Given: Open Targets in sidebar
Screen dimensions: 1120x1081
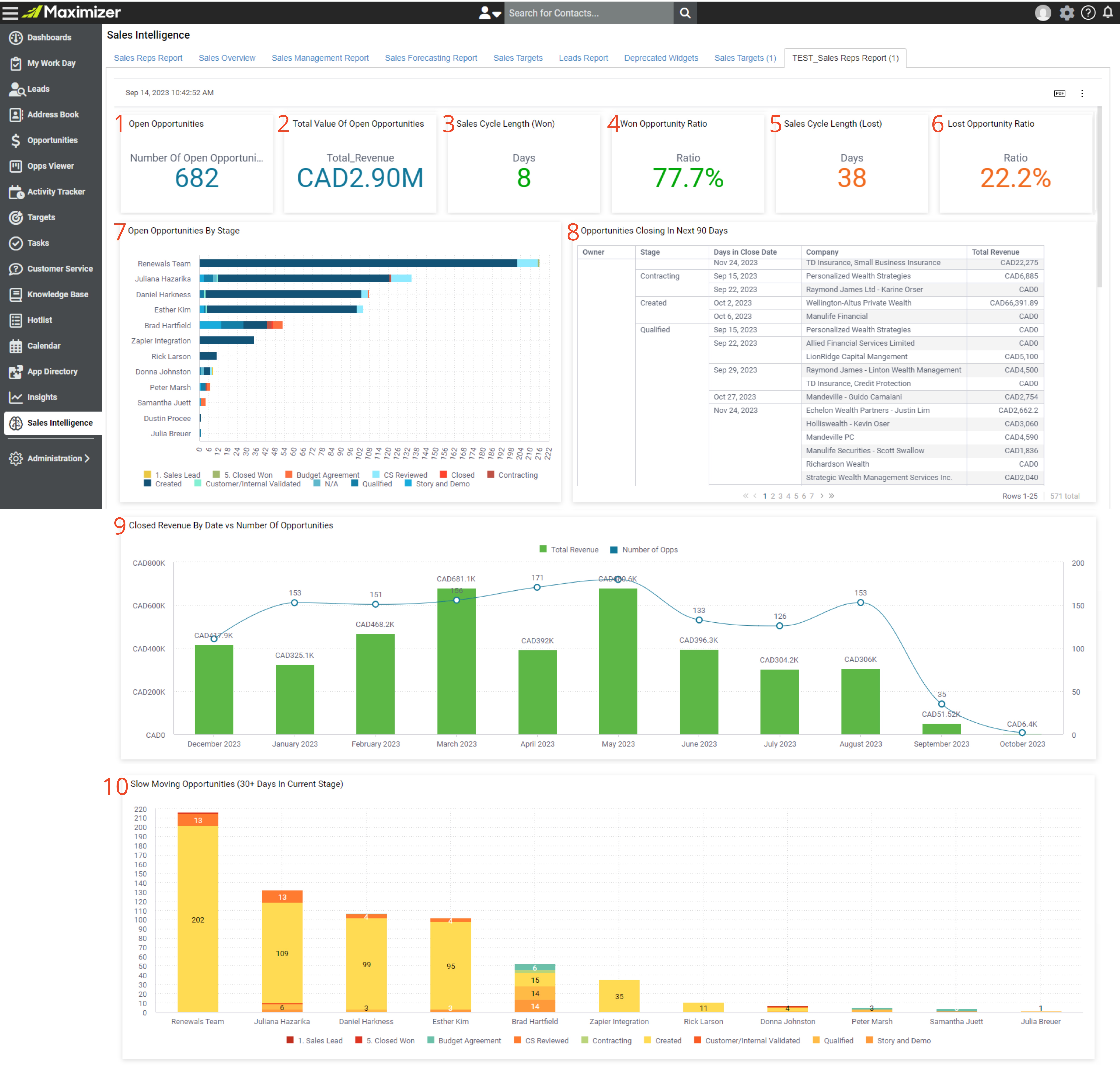Looking at the screenshot, I should 41,218.
